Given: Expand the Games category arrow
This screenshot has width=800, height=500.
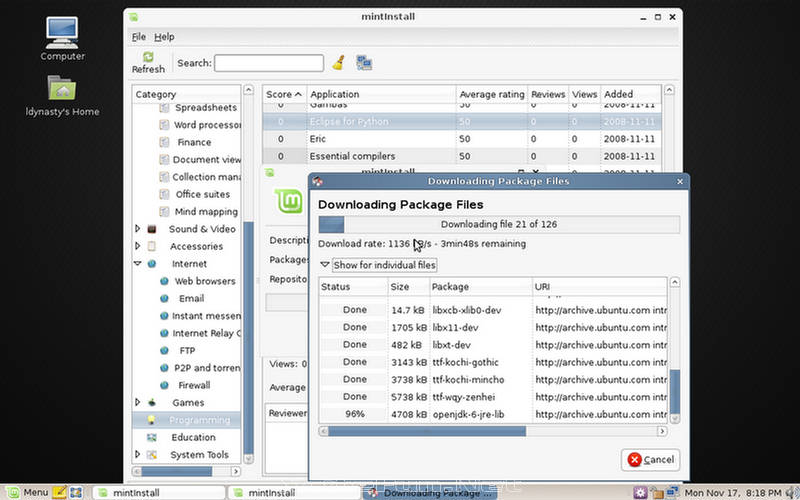Looking at the screenshot, I should coord(137,402).
